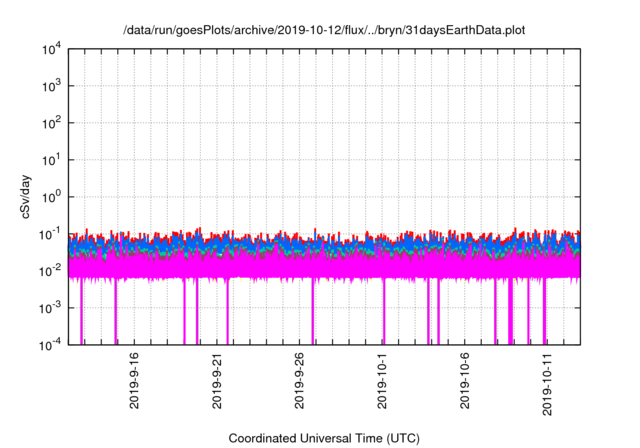The width and height of the screenshot is (640, 448).
Task: Click the 10^2 y-axis tick label
Action: [x=52, y=124]
